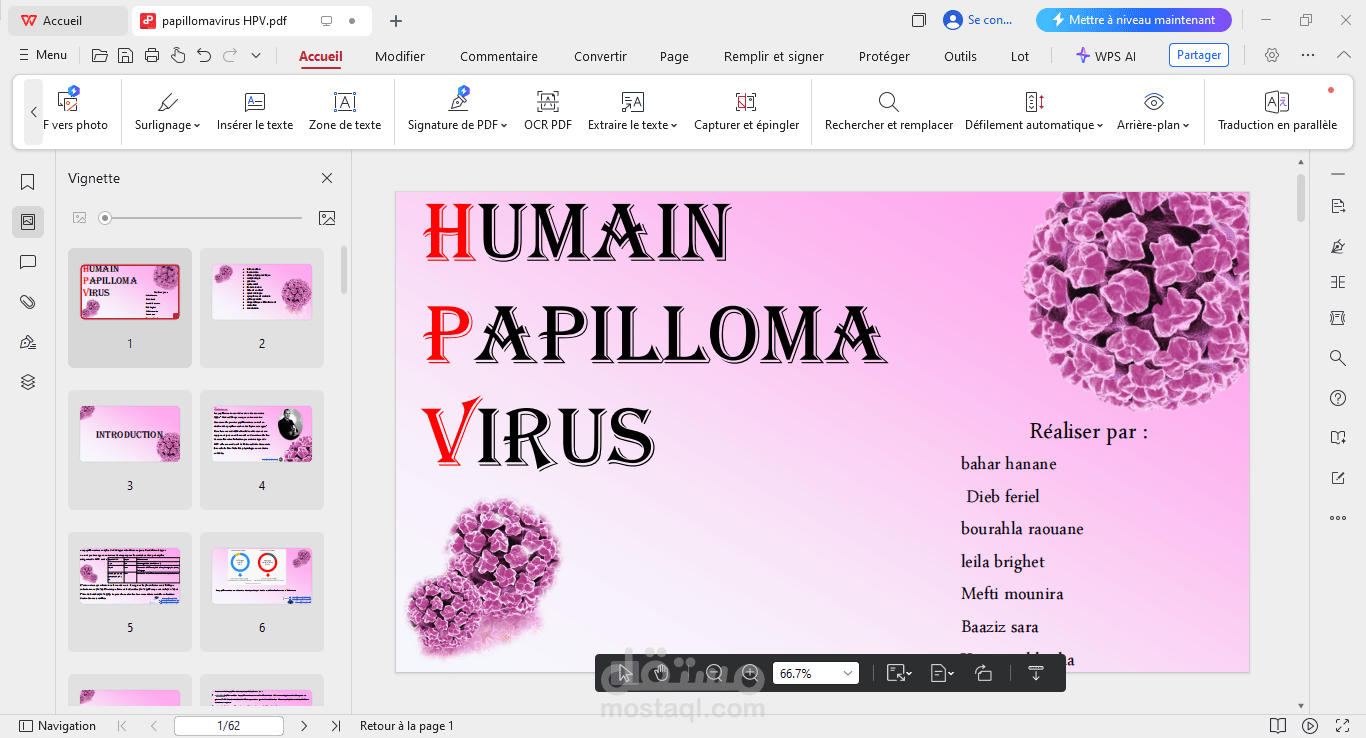
Task: Adjust the thumbnail size slider handle
Action: 105,217
